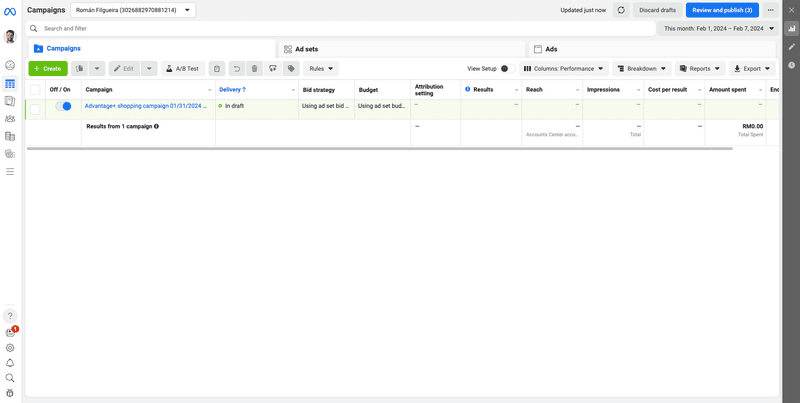Switch to the Ads tab
Image resolution: width=800 pixels, height=403 pixels.
click(654, 49)
